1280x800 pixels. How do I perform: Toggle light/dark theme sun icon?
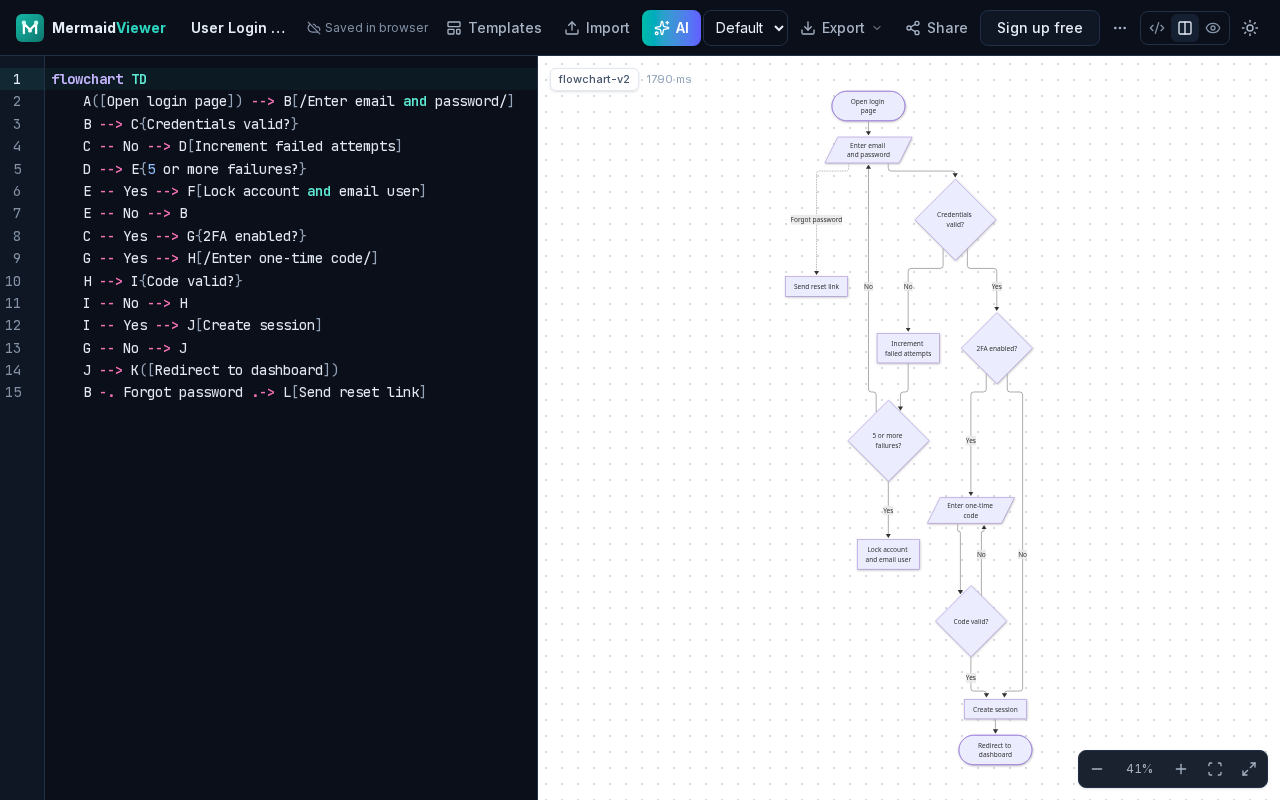1250,28
